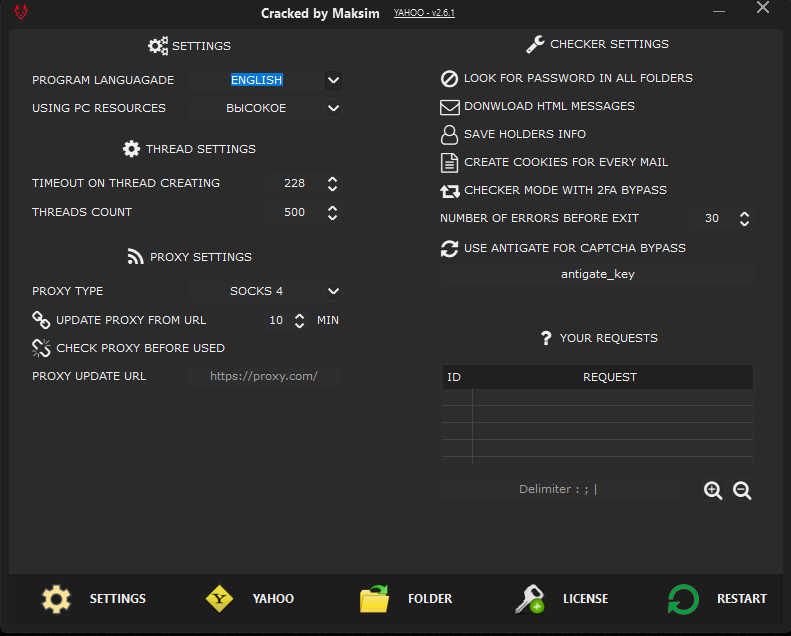Screen dimensions: 791x636
Task: Toggle USE ANTIGATE FOR CAPTCHA BYPASS
Action: point(563,248)
